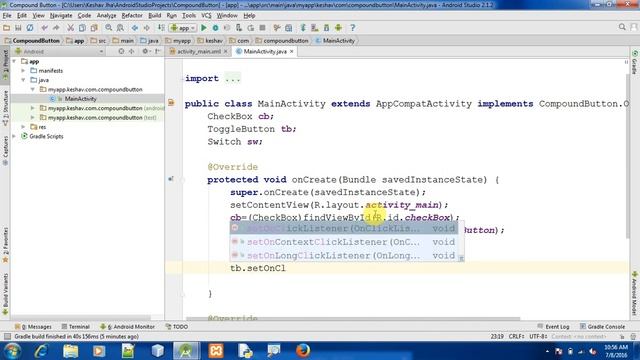Unfold the collapsed import block
The image size is (640, 360).
pyautogui.click(x=233, y=78)
